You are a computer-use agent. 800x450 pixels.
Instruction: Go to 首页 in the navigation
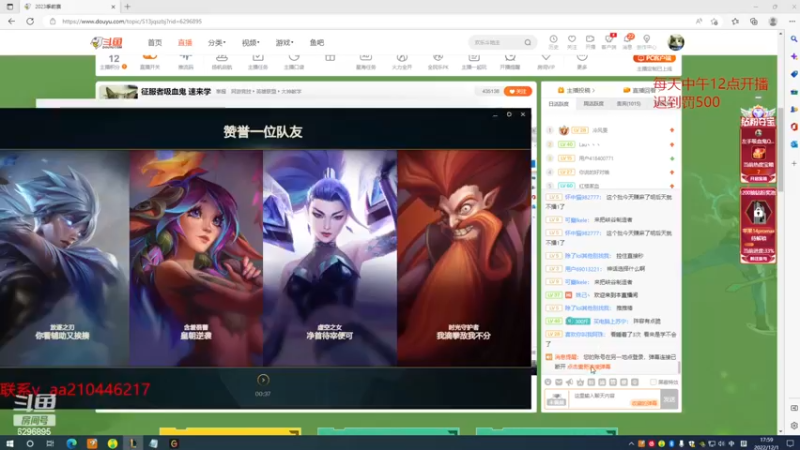(x=155, y=42)
